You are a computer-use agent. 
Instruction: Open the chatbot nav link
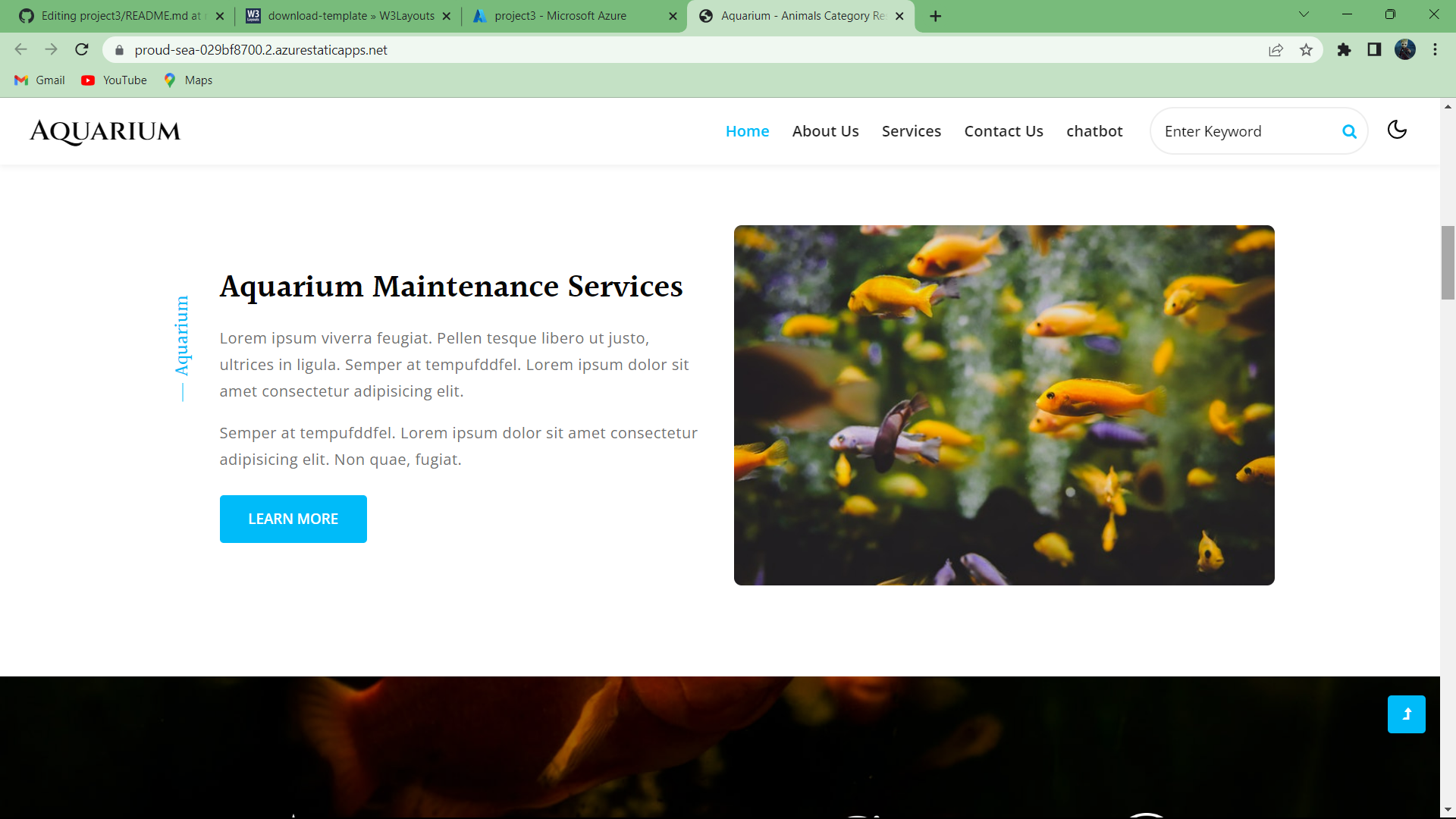pos(1094,131)
